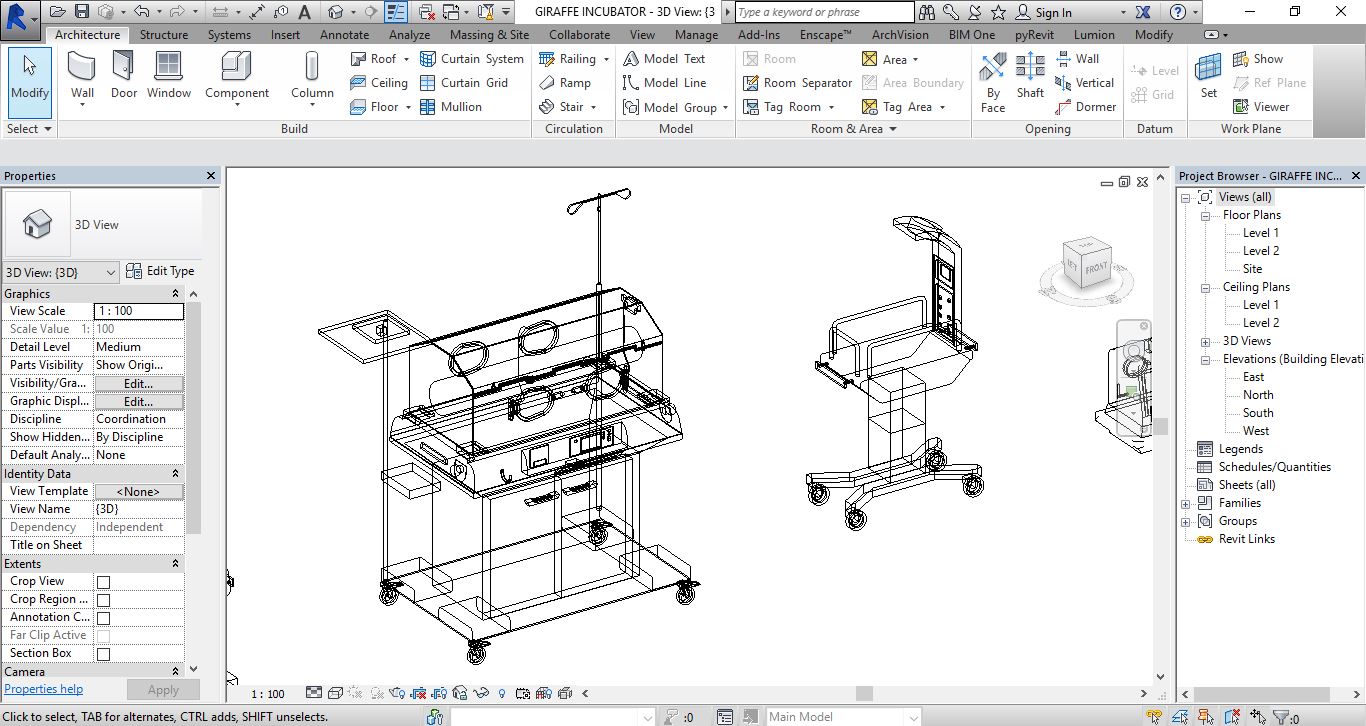Expand the 3D Views tree node
Image resolution: width=1366 pixels, height=726 pixels.
pos(1206,341)
